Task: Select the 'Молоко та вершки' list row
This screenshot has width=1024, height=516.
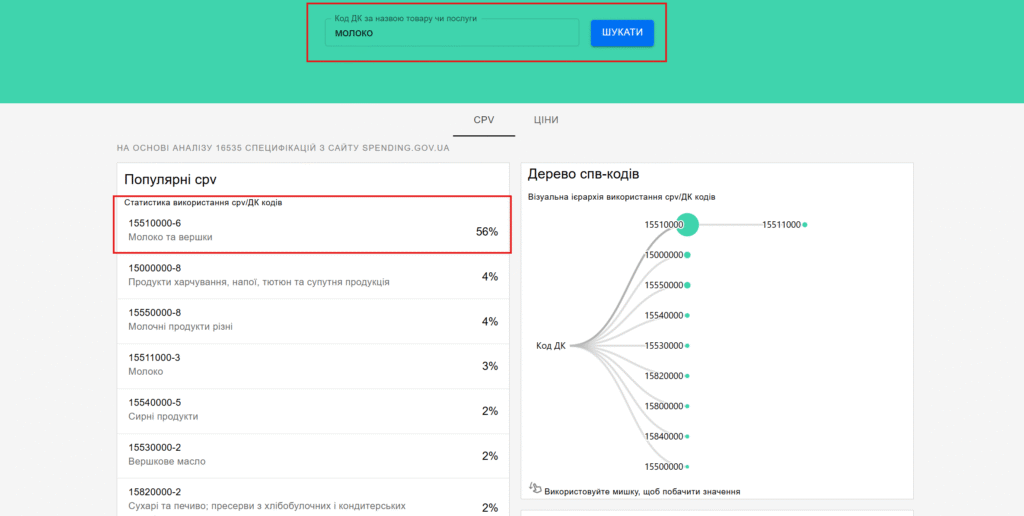Action: pos(313,230)
